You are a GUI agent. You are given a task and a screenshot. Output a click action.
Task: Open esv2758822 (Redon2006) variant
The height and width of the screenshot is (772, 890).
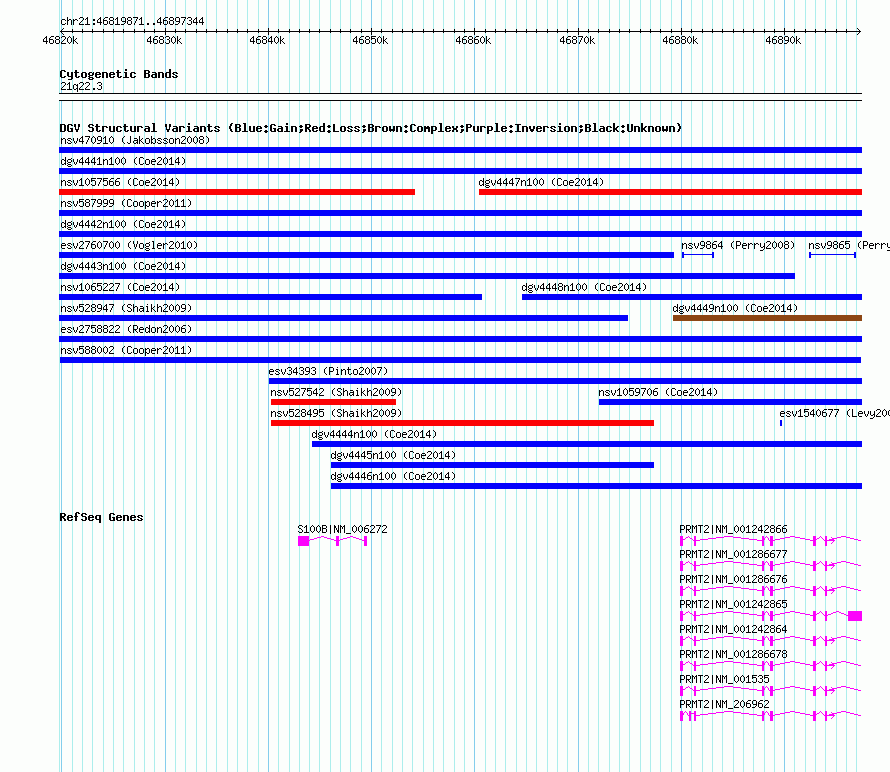[x=460, y=339]
